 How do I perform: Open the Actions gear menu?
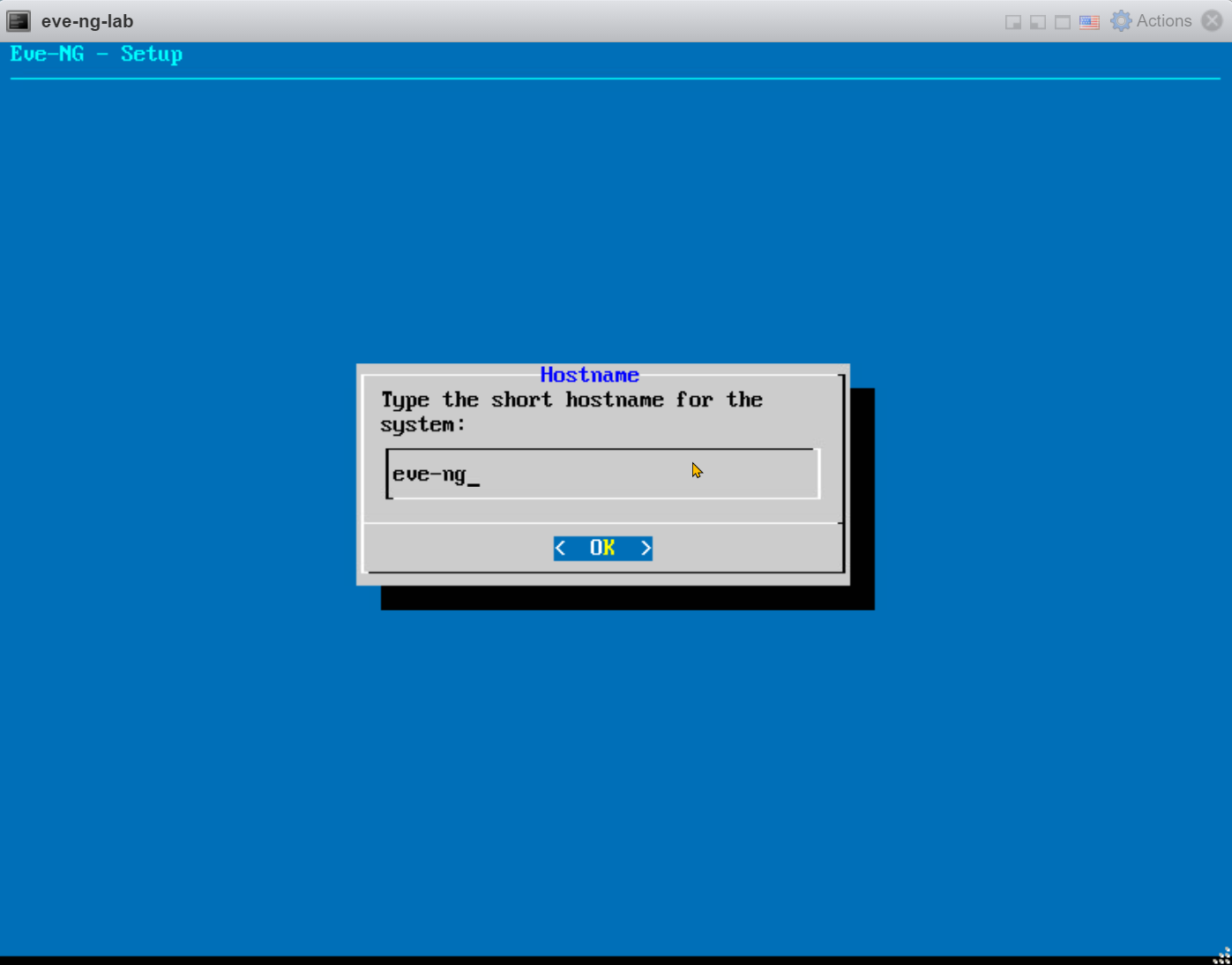click(x=1152, y=21)
